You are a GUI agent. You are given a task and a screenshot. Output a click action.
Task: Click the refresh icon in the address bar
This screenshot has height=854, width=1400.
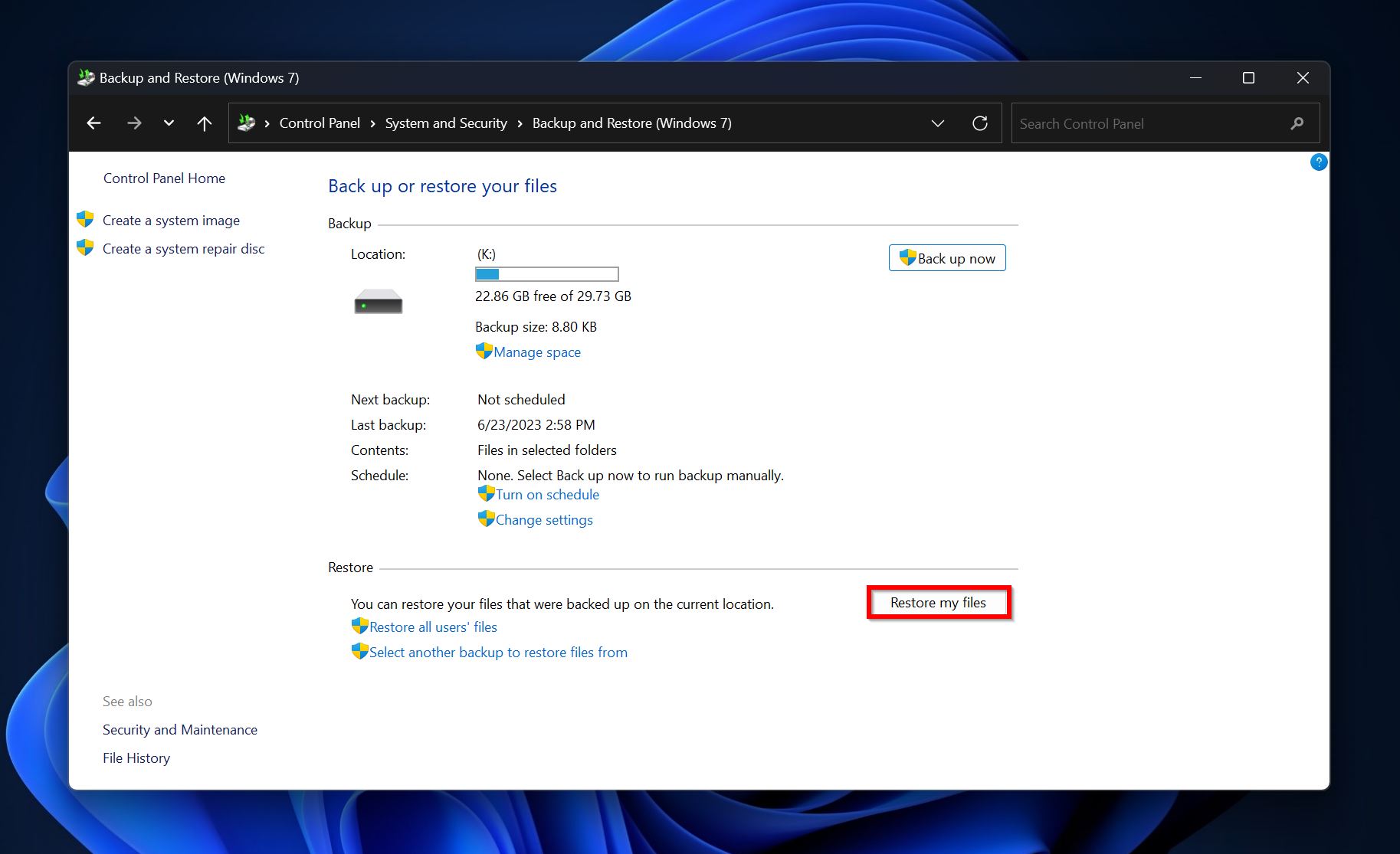coord(981,123)
